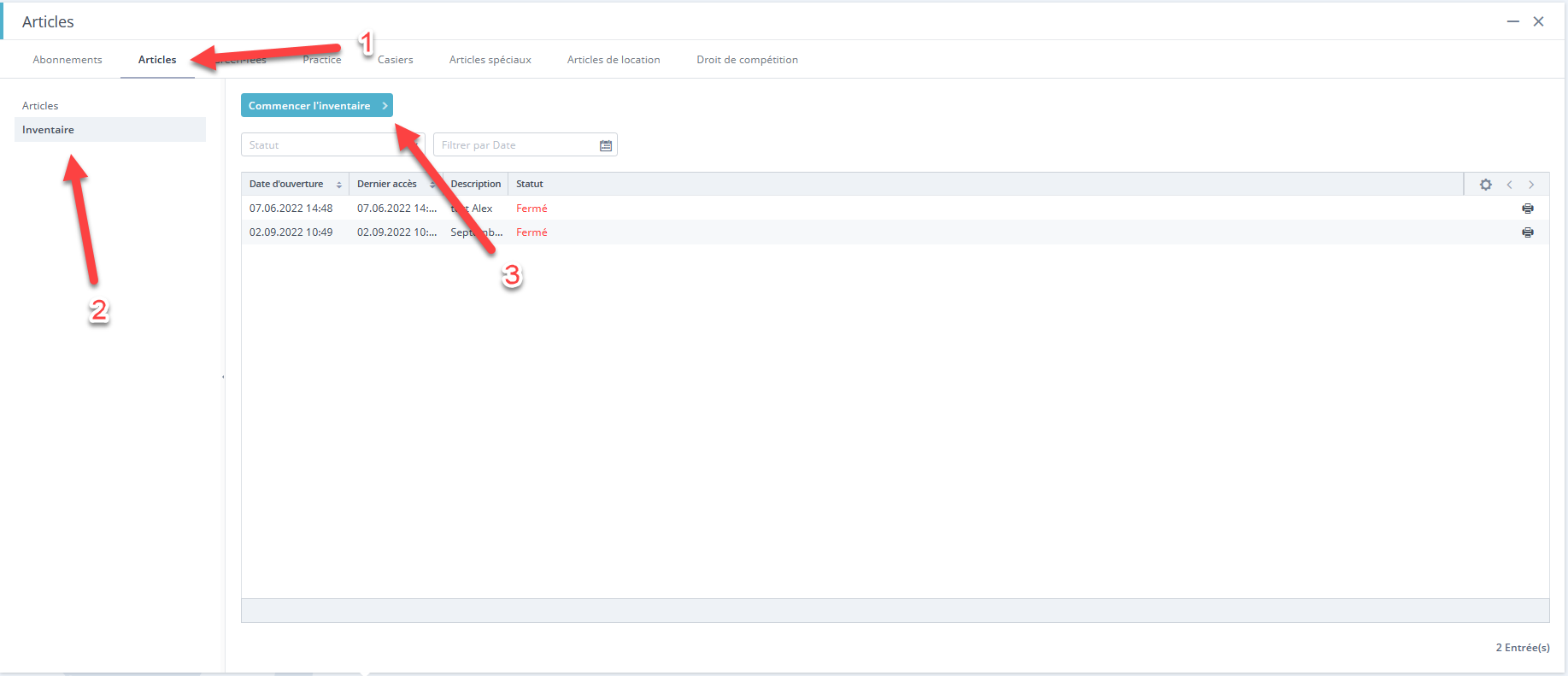Click Commencer l'inventaire button
Viewport: 1568px width, 676px height.
click(x=317, y=105)
